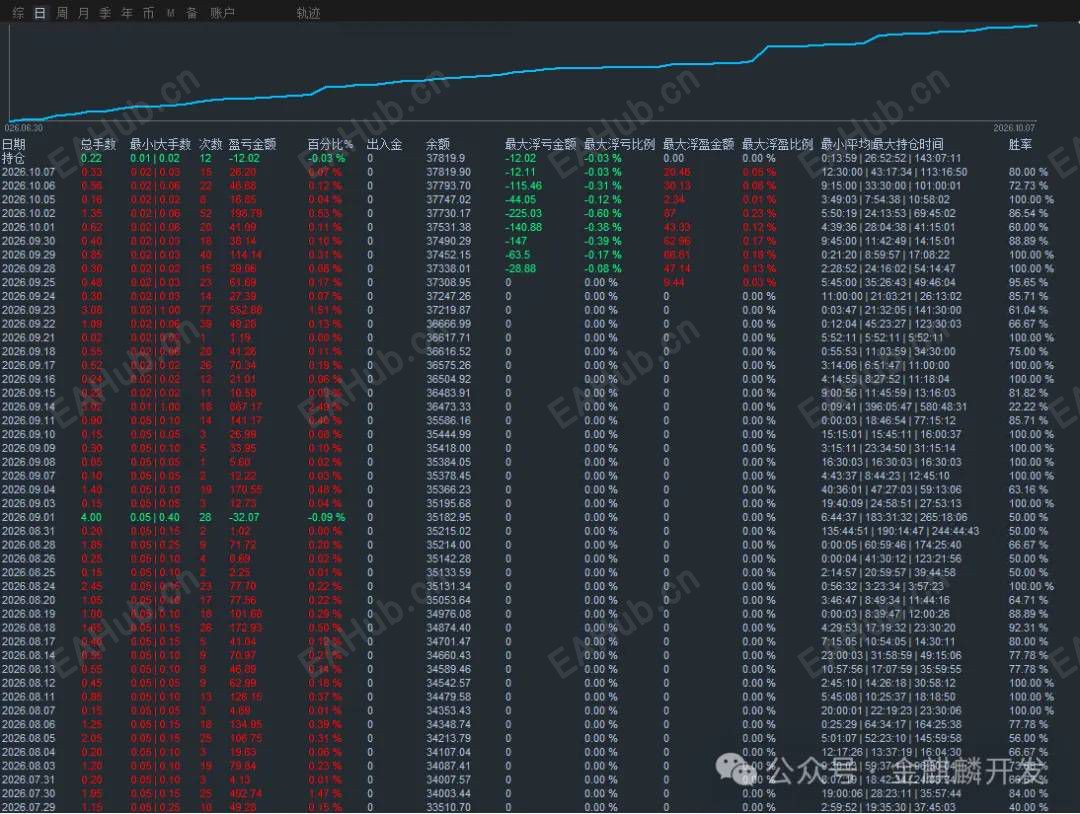Select the 年 yearly tab

127,13
